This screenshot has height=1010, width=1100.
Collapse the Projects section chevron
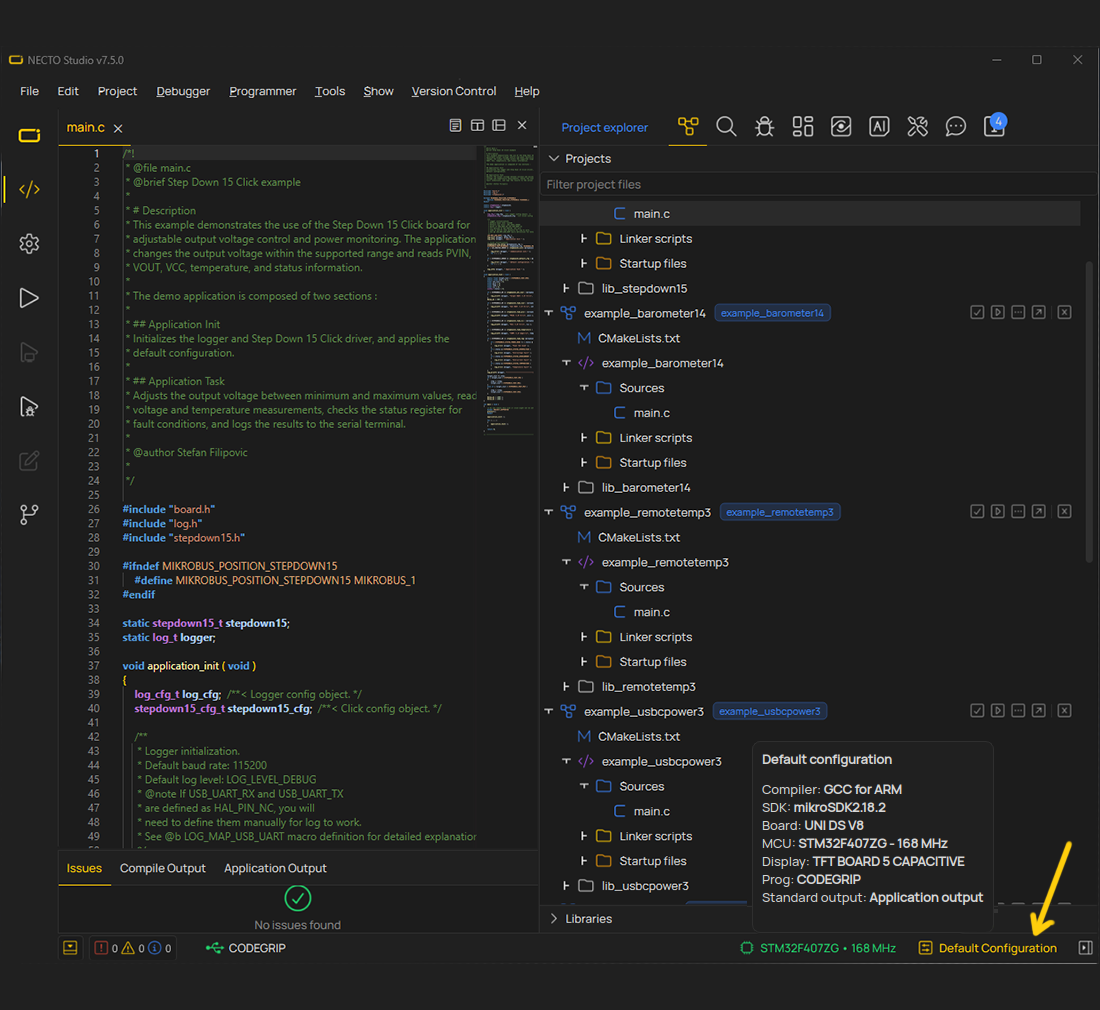point(554,159)
